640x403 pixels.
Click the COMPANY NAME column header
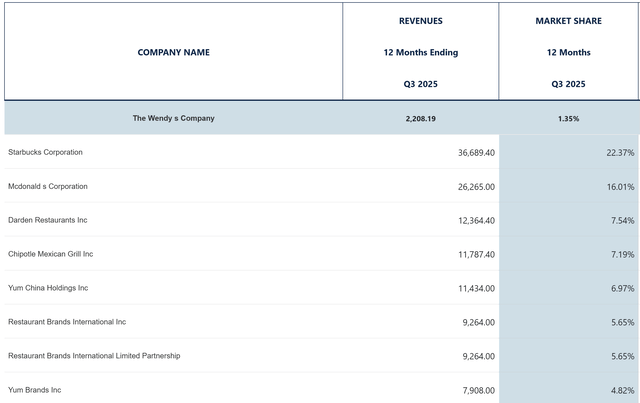(173, 52)
